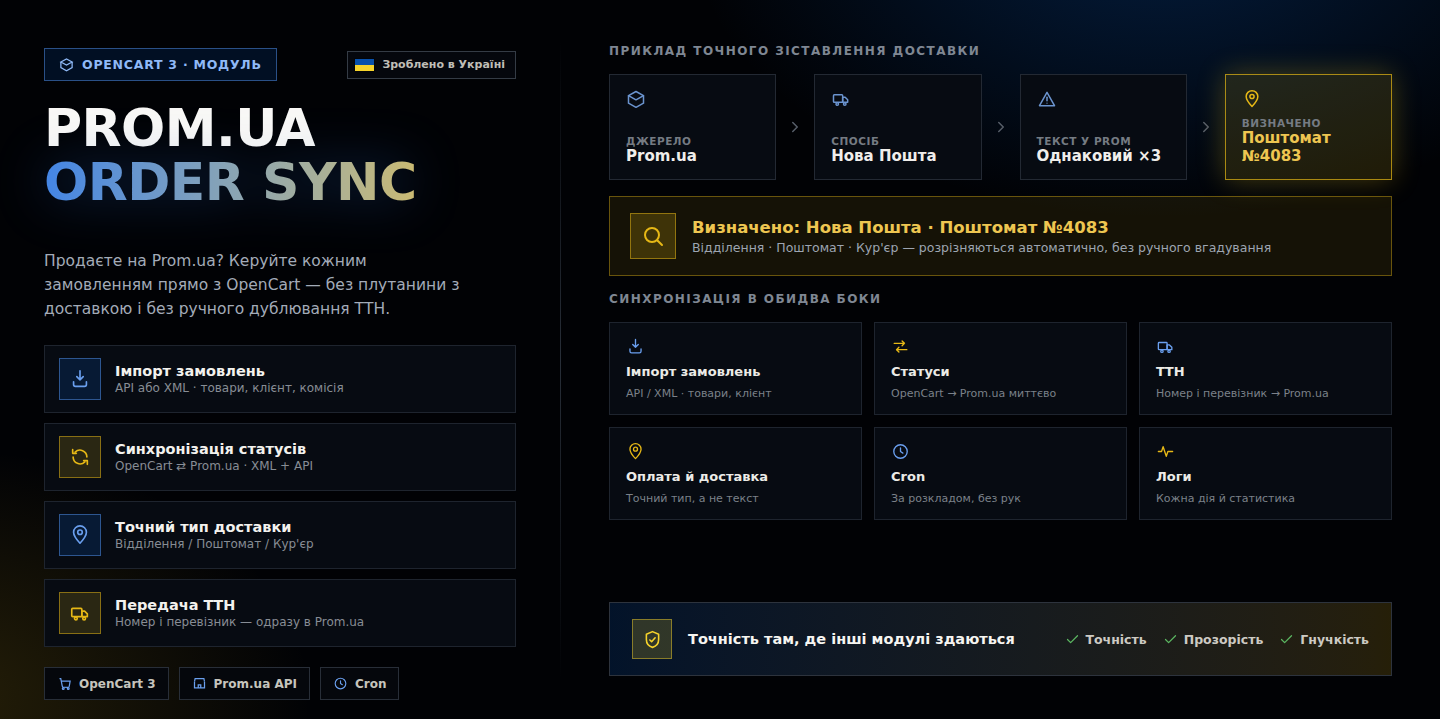
Task: Click heading Приклад точного зіставлення доставки
Action: click(794, 51)
